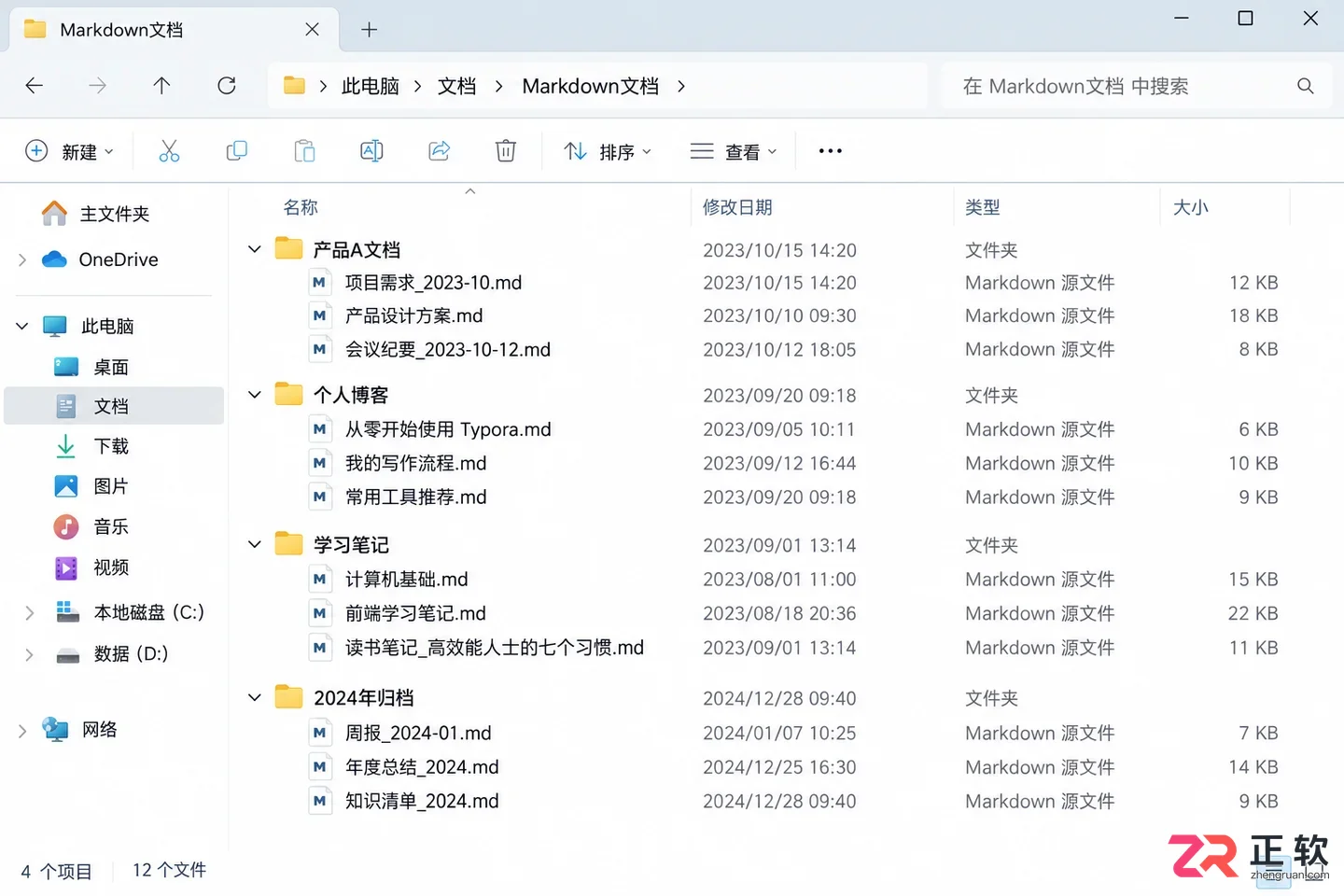Sort by the 大小 column header
This screenshot has width=1344, height=896.
1191,207
